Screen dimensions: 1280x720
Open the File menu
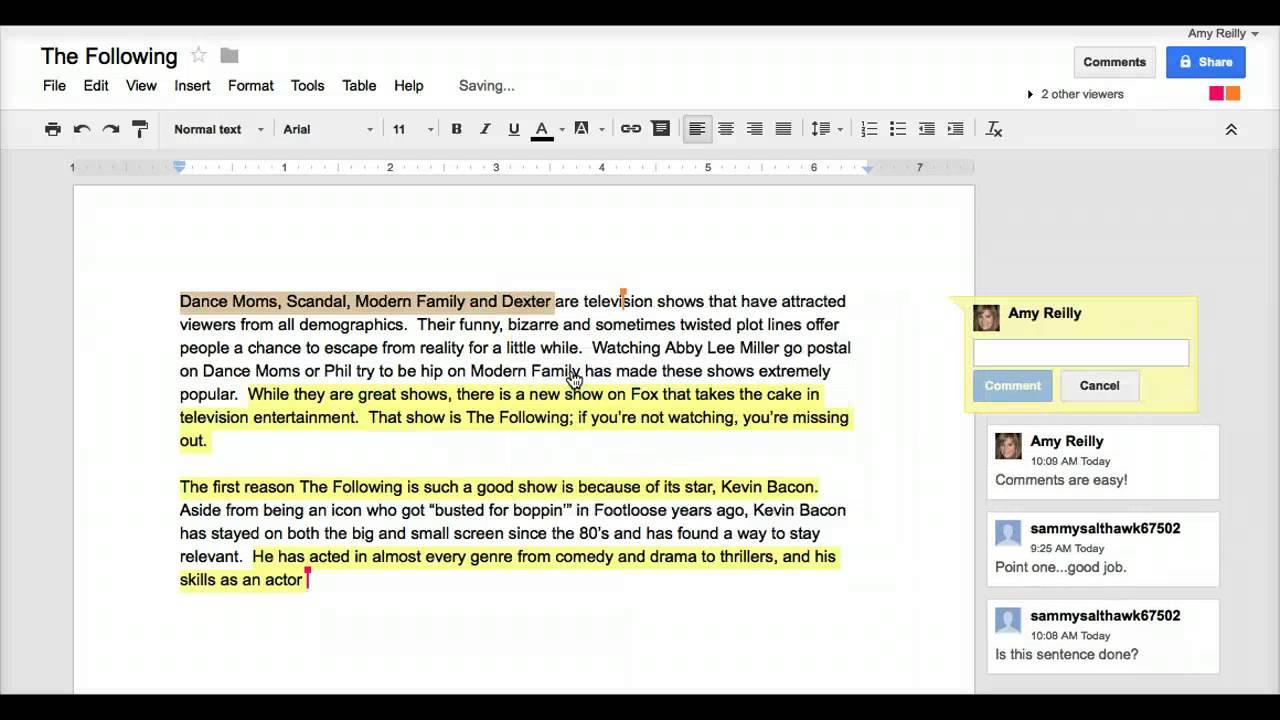(54, 86)
